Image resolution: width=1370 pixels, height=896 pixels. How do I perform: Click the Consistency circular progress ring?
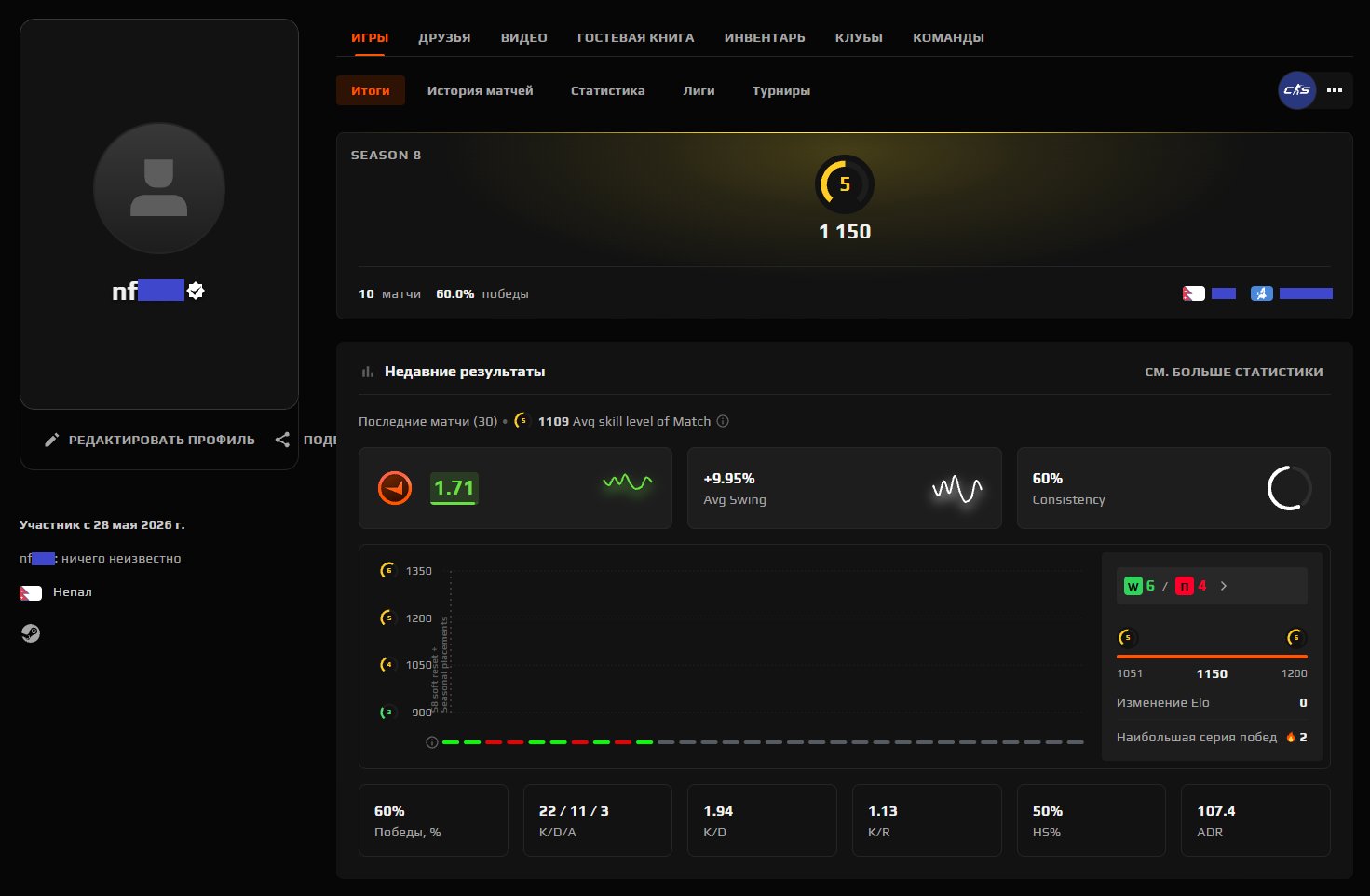point(1289,488)
